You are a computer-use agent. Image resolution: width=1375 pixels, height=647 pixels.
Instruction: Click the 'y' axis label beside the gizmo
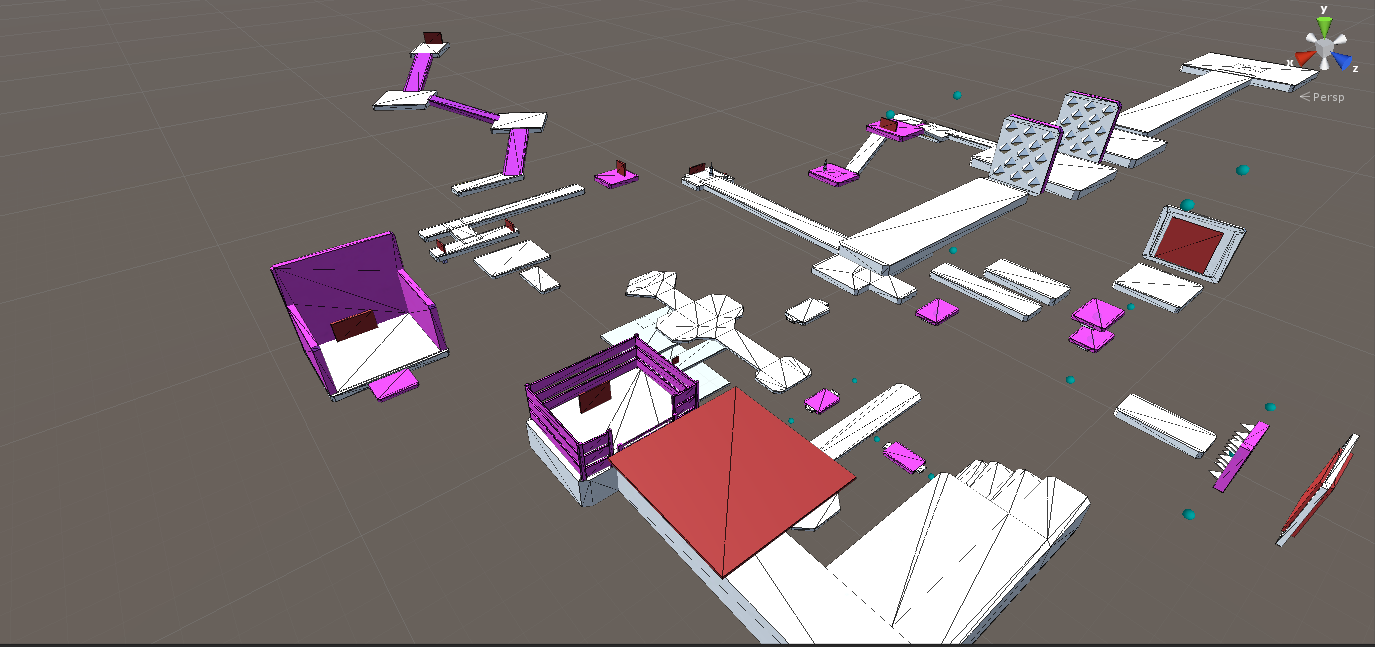1323,9
